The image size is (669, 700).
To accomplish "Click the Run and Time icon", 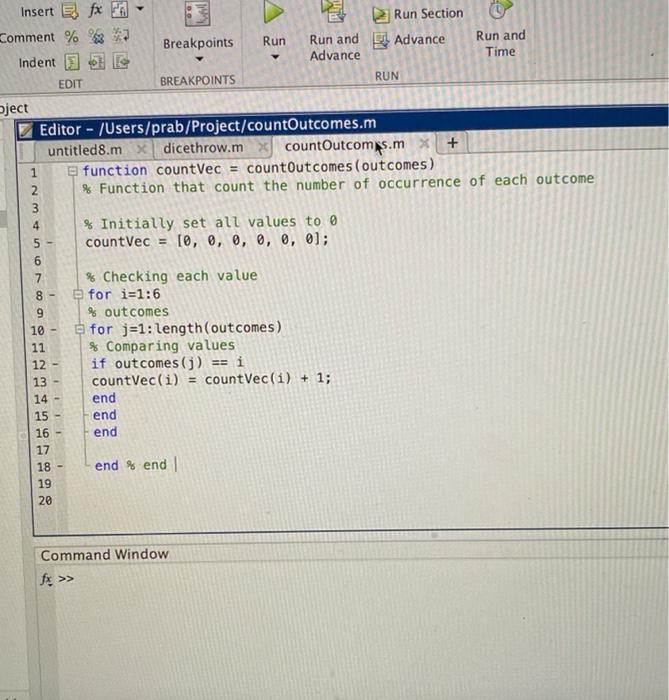I will click(x=500, y=10).
